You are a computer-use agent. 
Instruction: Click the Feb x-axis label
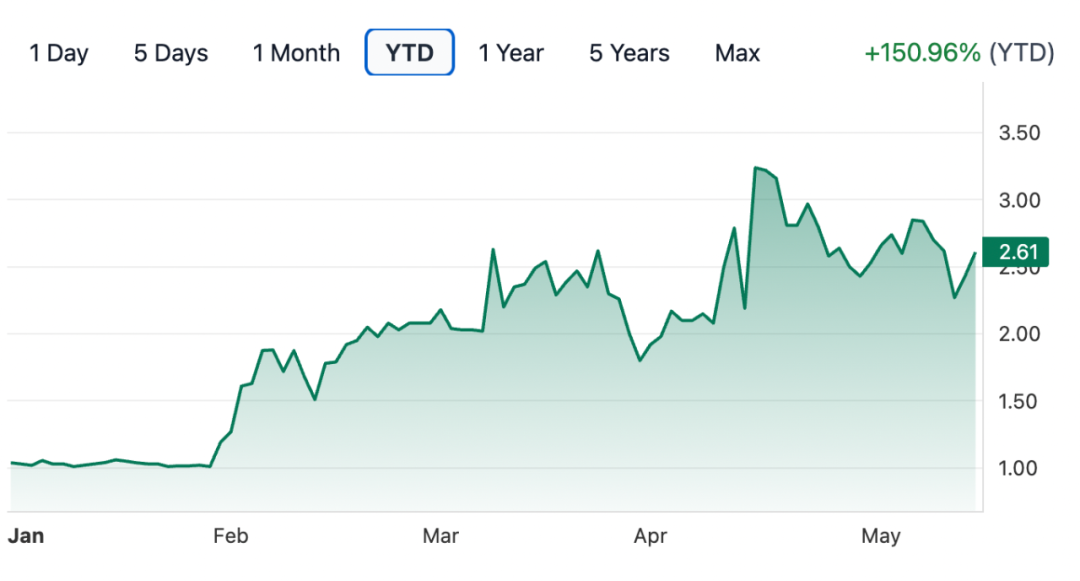pyautogui.click(x=230, y=536)
